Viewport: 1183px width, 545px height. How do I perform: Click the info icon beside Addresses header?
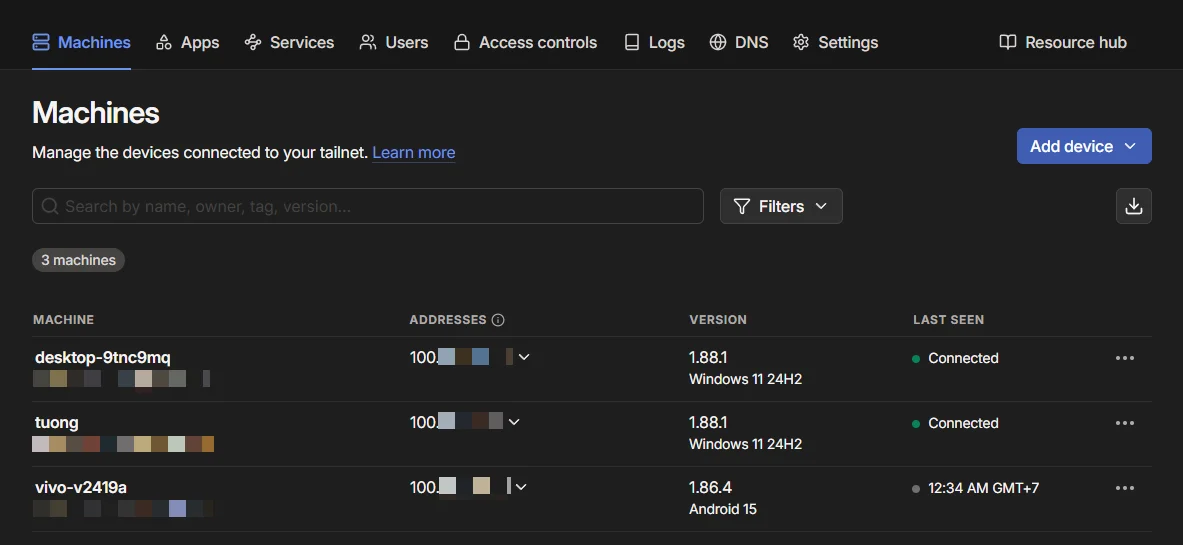coord(498,320)
